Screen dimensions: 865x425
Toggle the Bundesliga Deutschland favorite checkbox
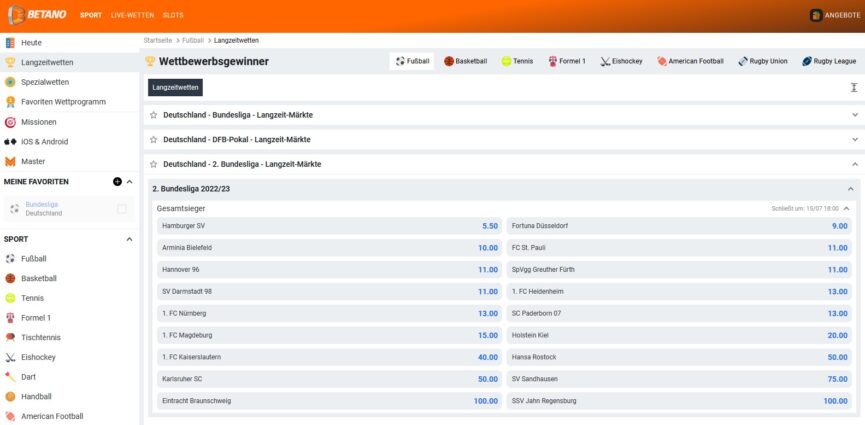[121, 209]
